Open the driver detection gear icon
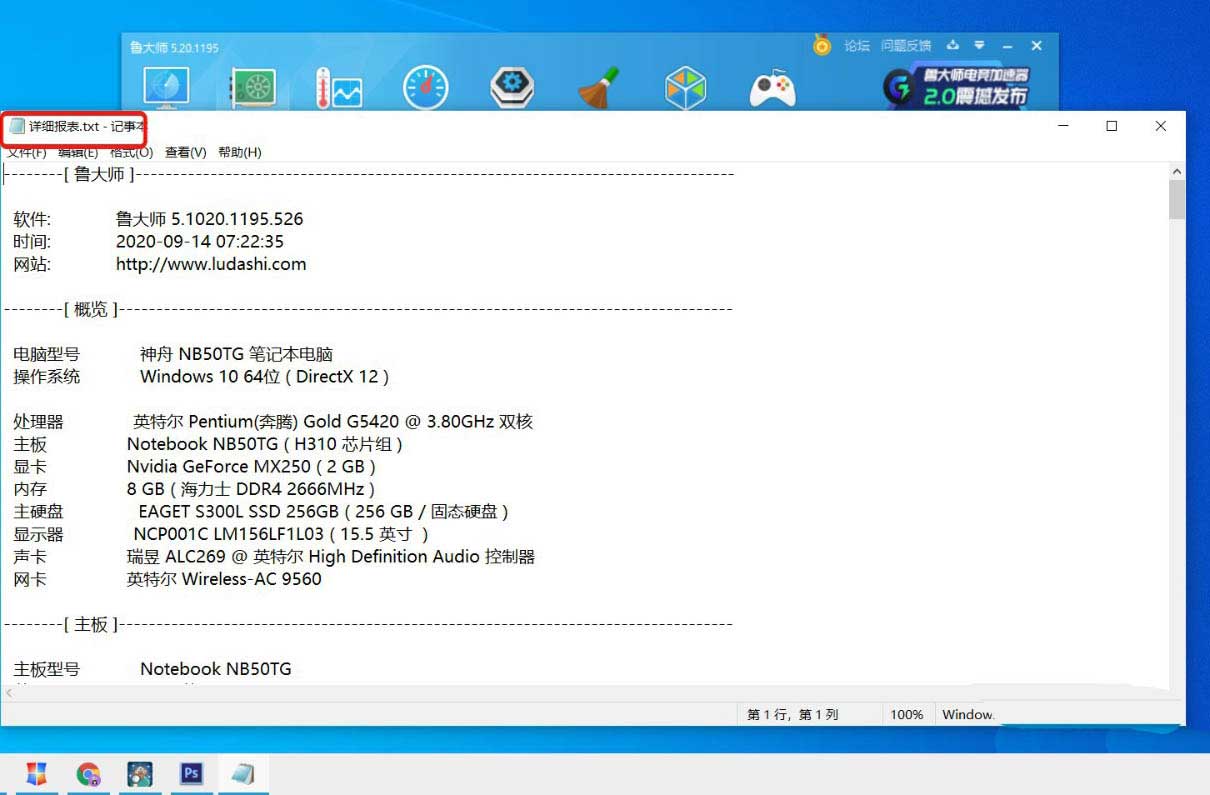 click(x=512, y=88)
